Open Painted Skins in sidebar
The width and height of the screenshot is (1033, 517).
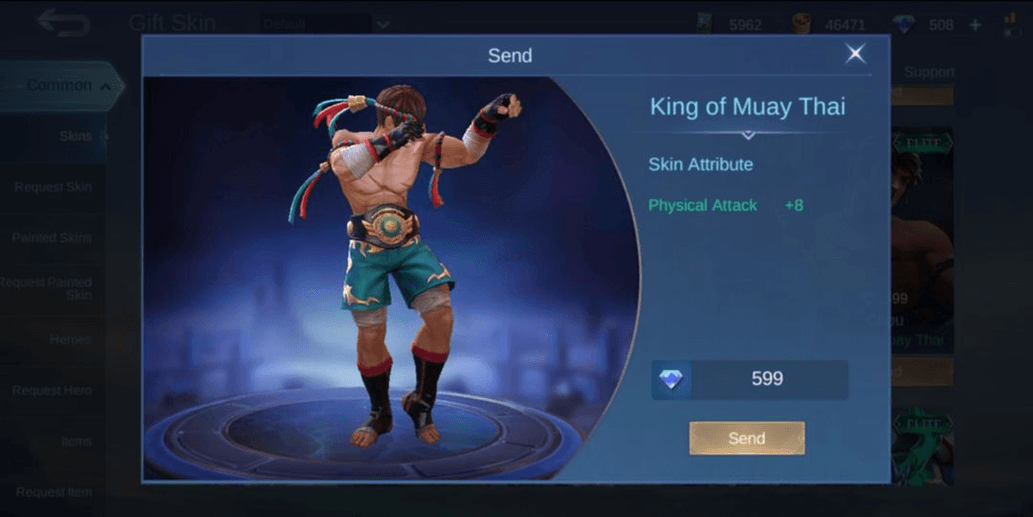click(51, 238)
